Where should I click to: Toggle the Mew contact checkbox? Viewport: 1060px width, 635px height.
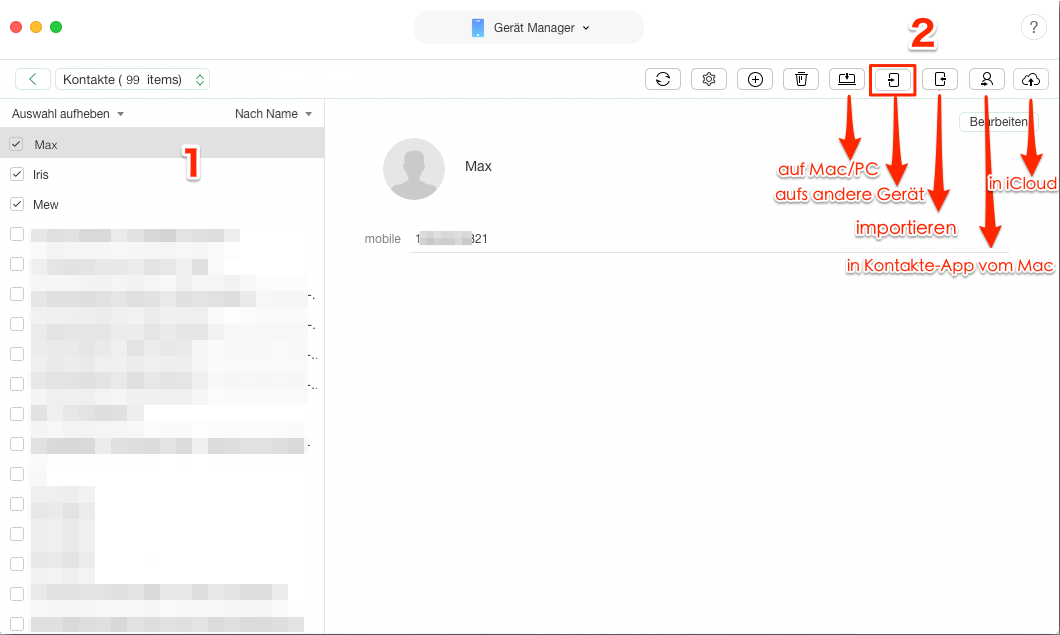[16, 204]
